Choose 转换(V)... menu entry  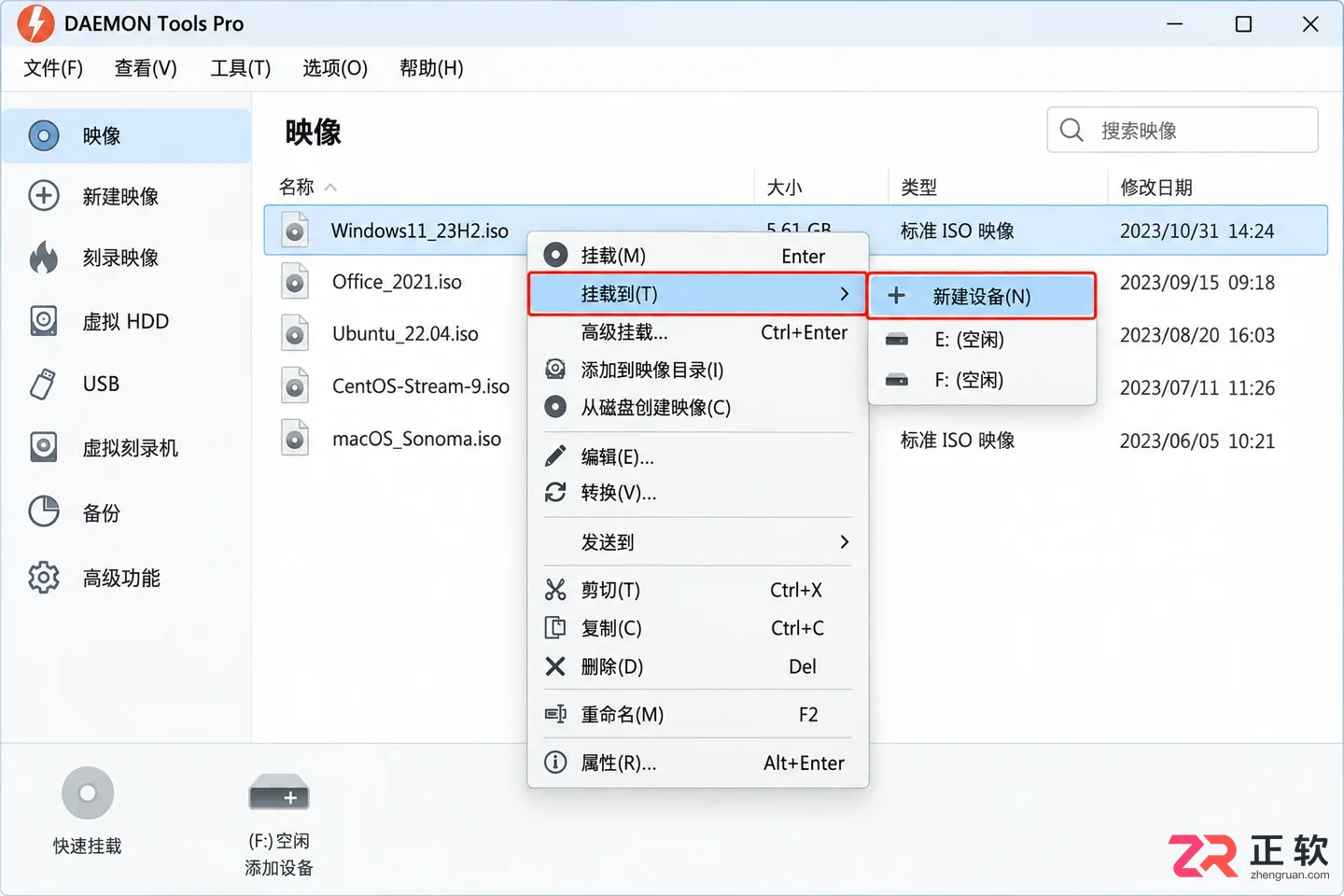tap(698, 493)
